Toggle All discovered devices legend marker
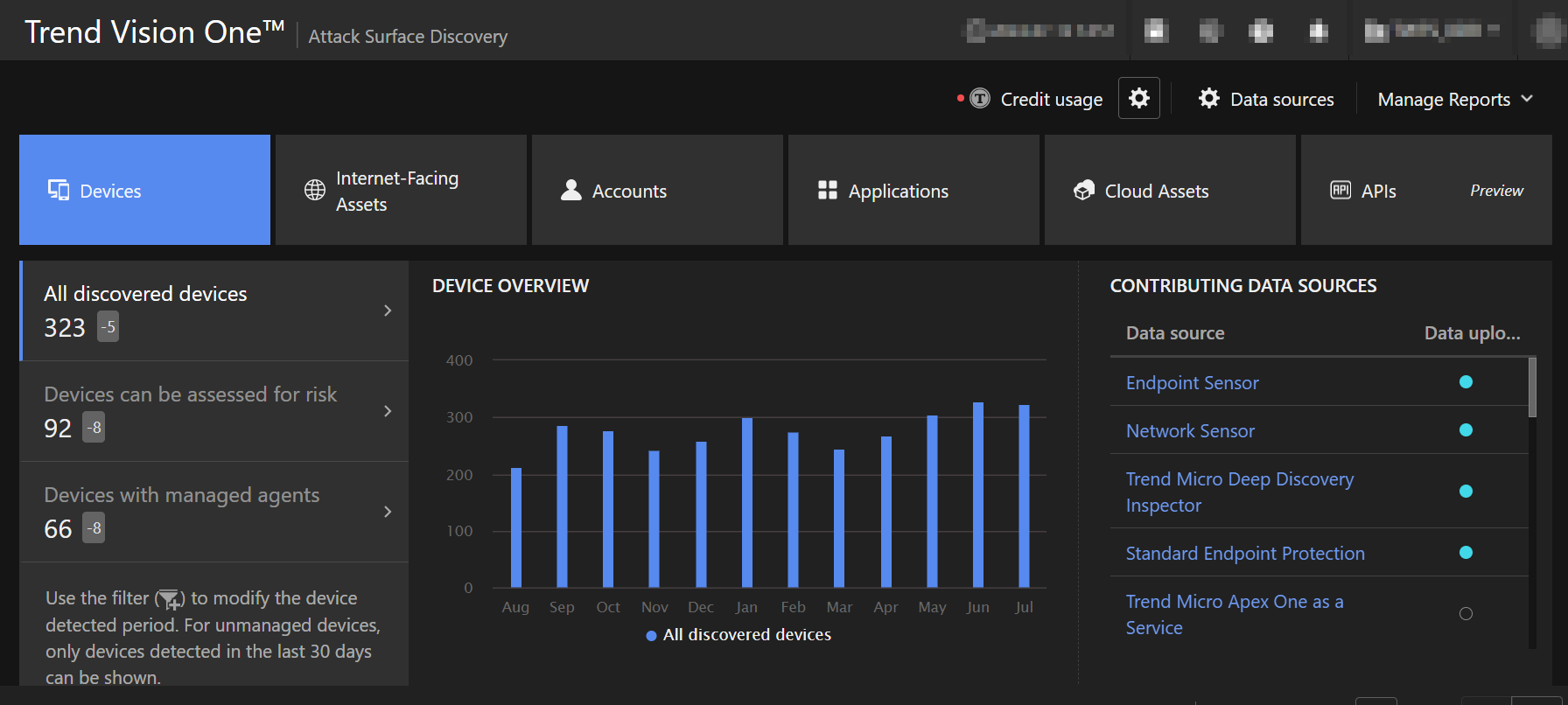The width and height of the screenshot is (1568, 705). pyautogui.click(x=651, y=636)
